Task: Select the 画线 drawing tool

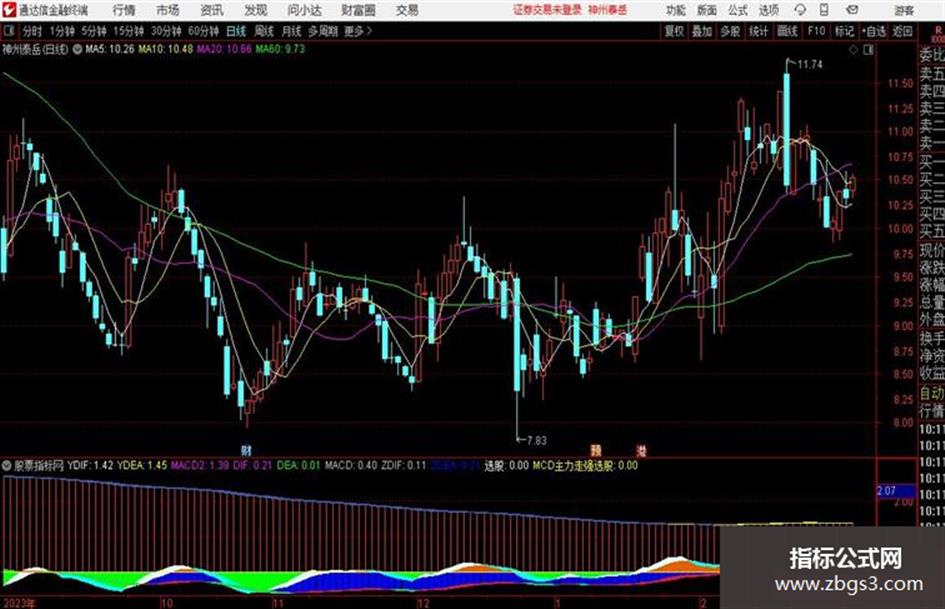Action: [x=787, y=31]
